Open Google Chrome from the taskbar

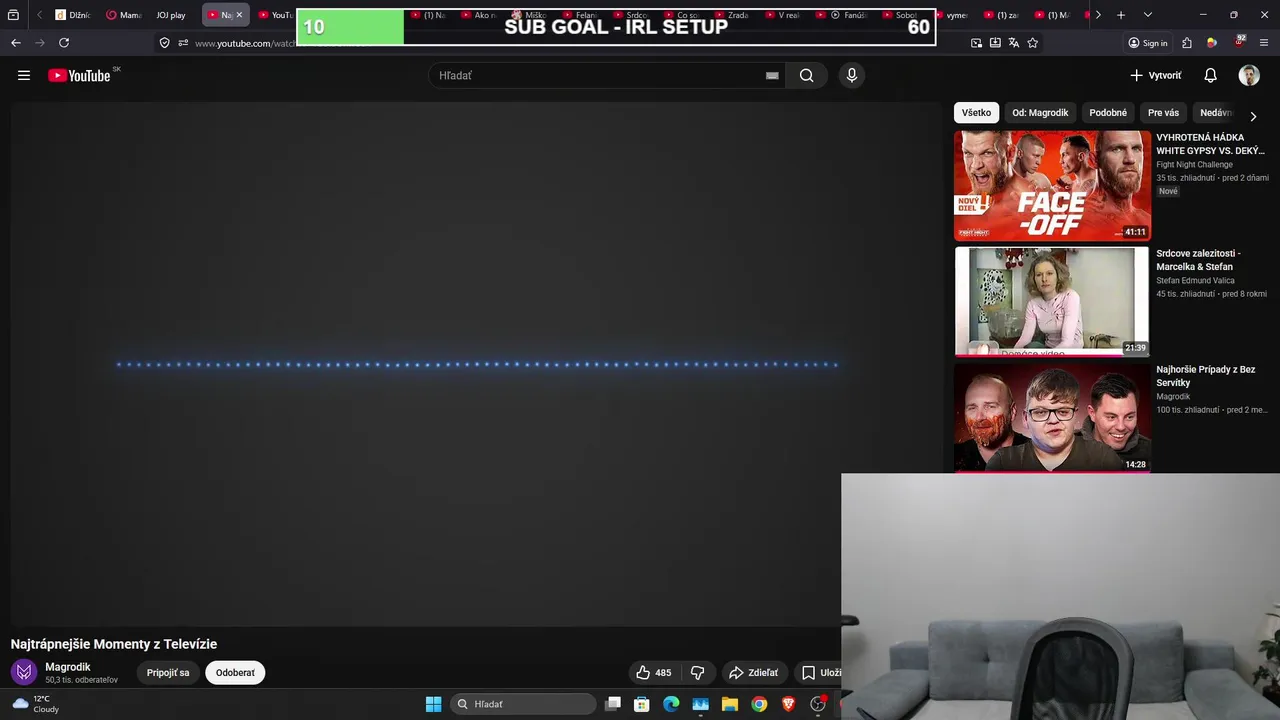(x=759, y=704)
